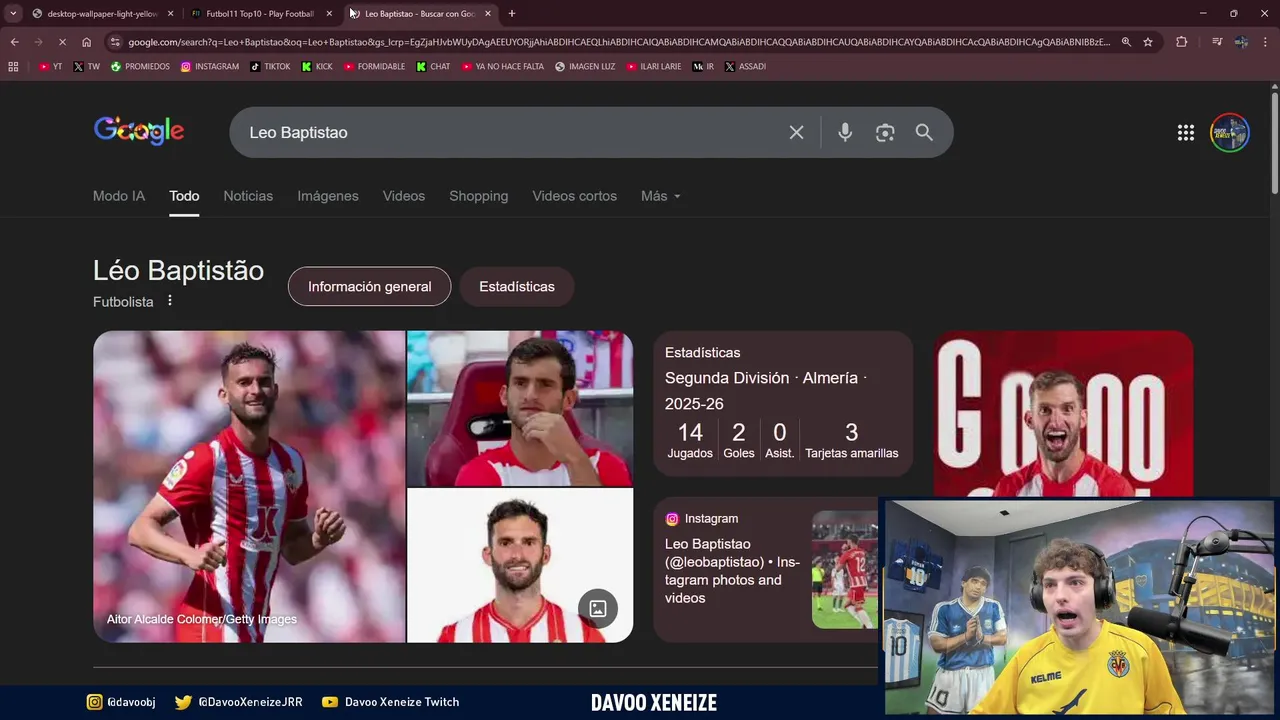Switch to Shopping results tab
This screenshot has width=1280, height=720.
(479, 196)
